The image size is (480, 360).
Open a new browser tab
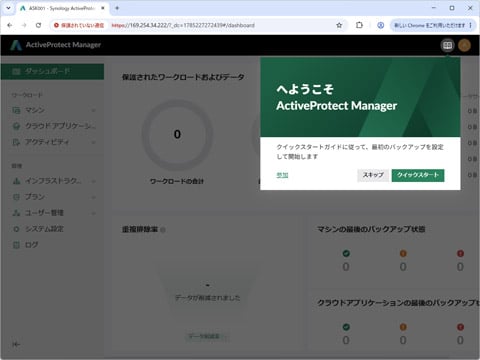[x=117, y=8]
